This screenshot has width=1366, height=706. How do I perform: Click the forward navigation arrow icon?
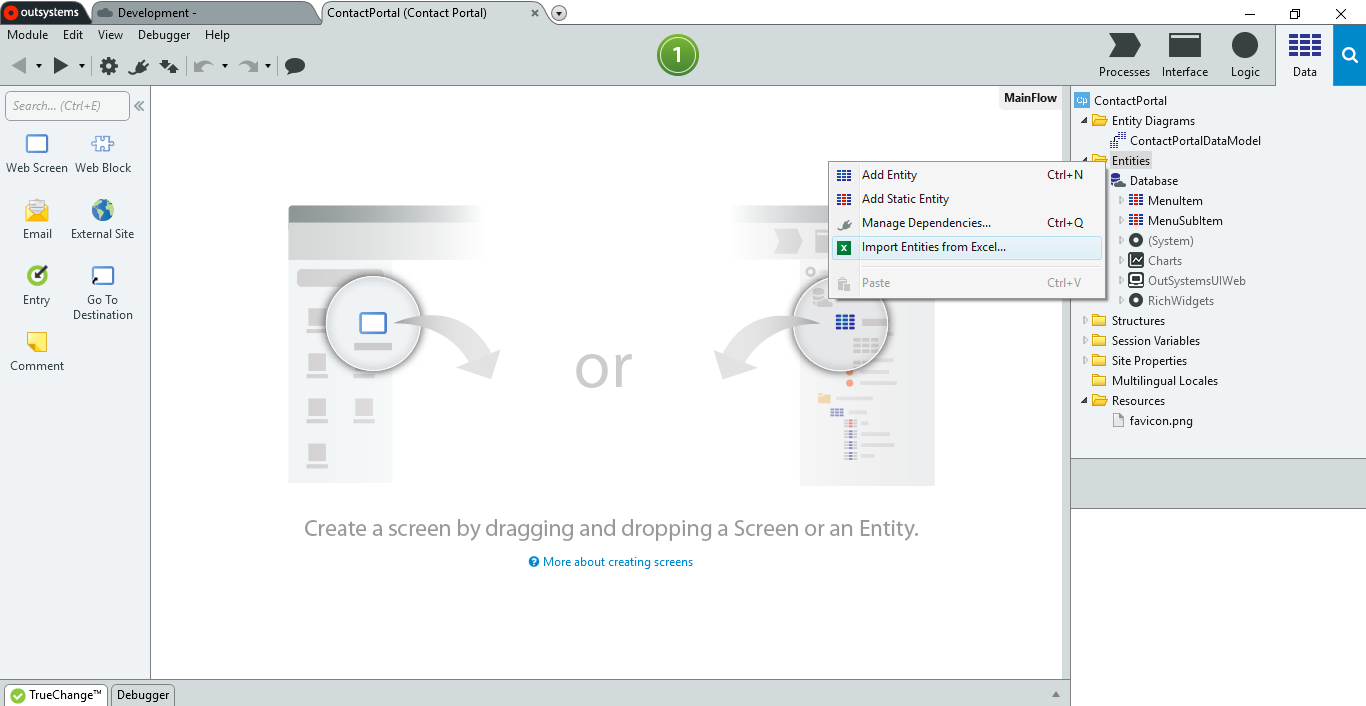[x=61, y=66]
